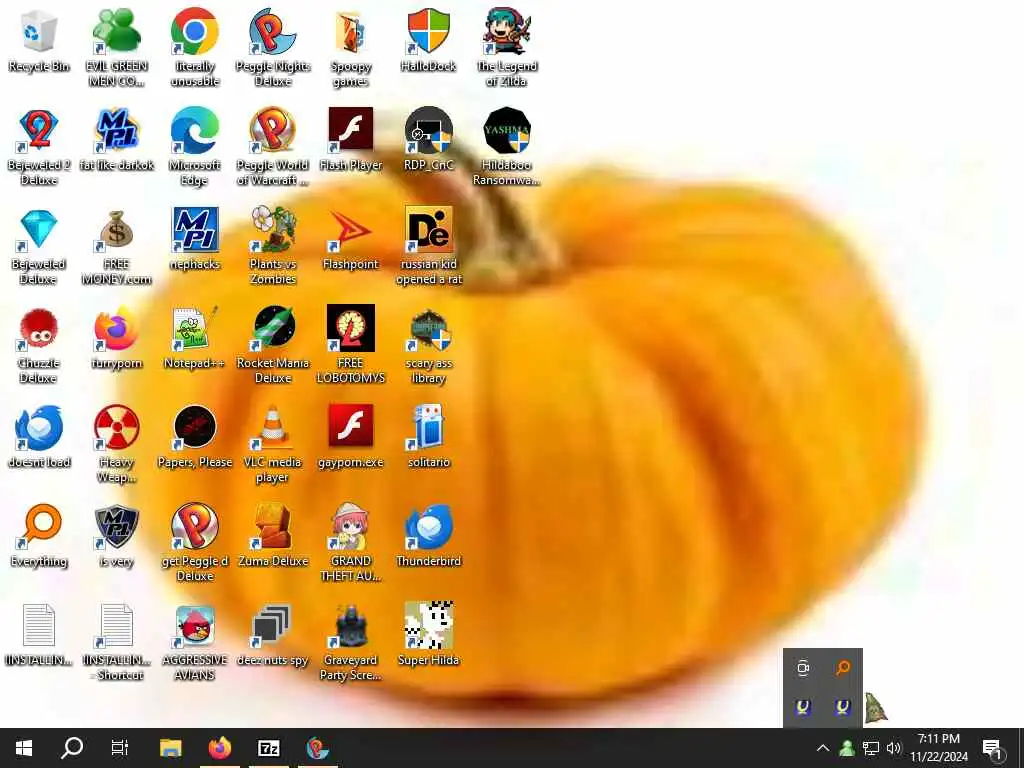The image size is (1024, 768).
Task: Launch the Heavy Weapon radiation icon
Action: [116, 444]
